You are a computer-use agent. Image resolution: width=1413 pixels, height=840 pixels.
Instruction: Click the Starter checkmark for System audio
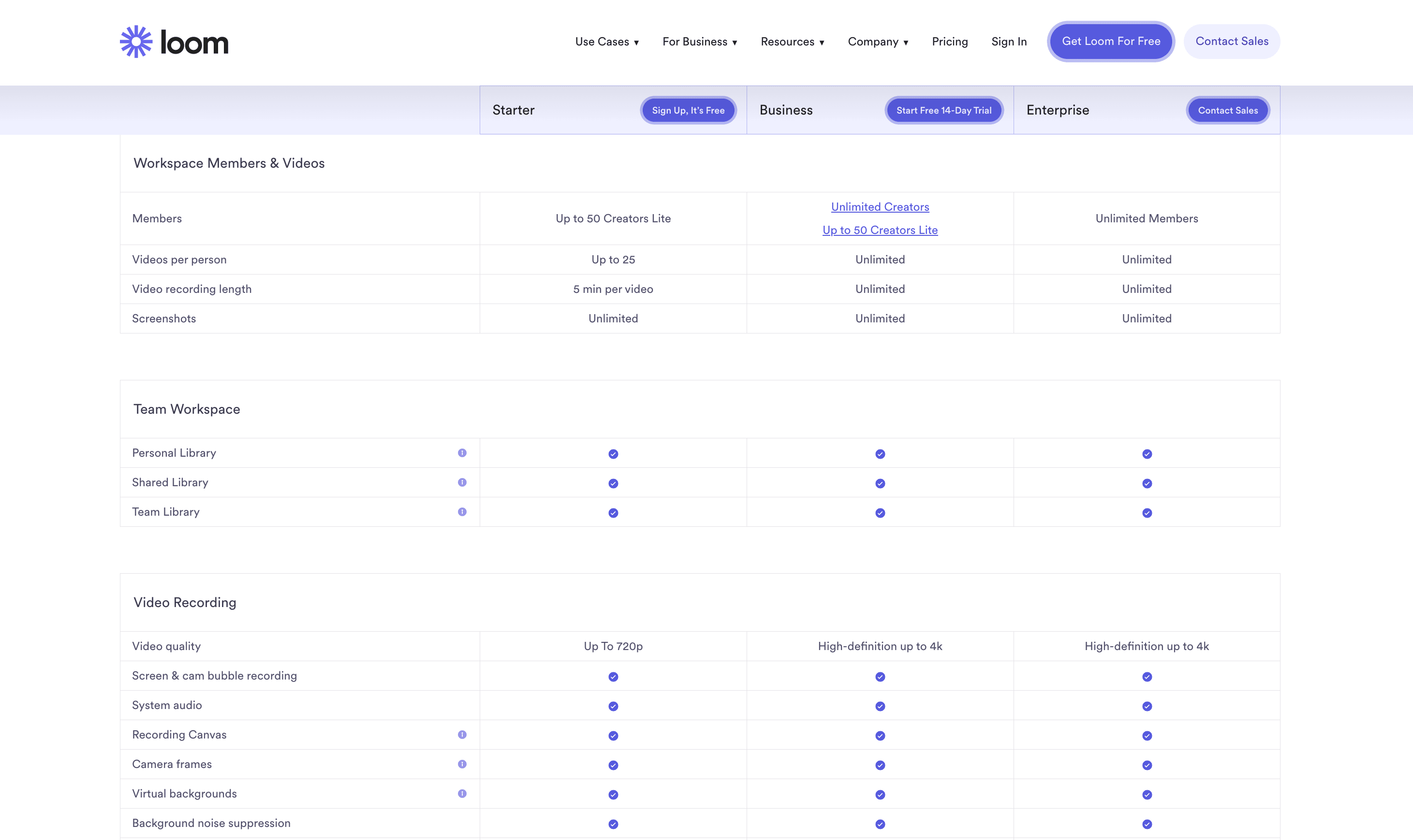click(x=613, y=706)
